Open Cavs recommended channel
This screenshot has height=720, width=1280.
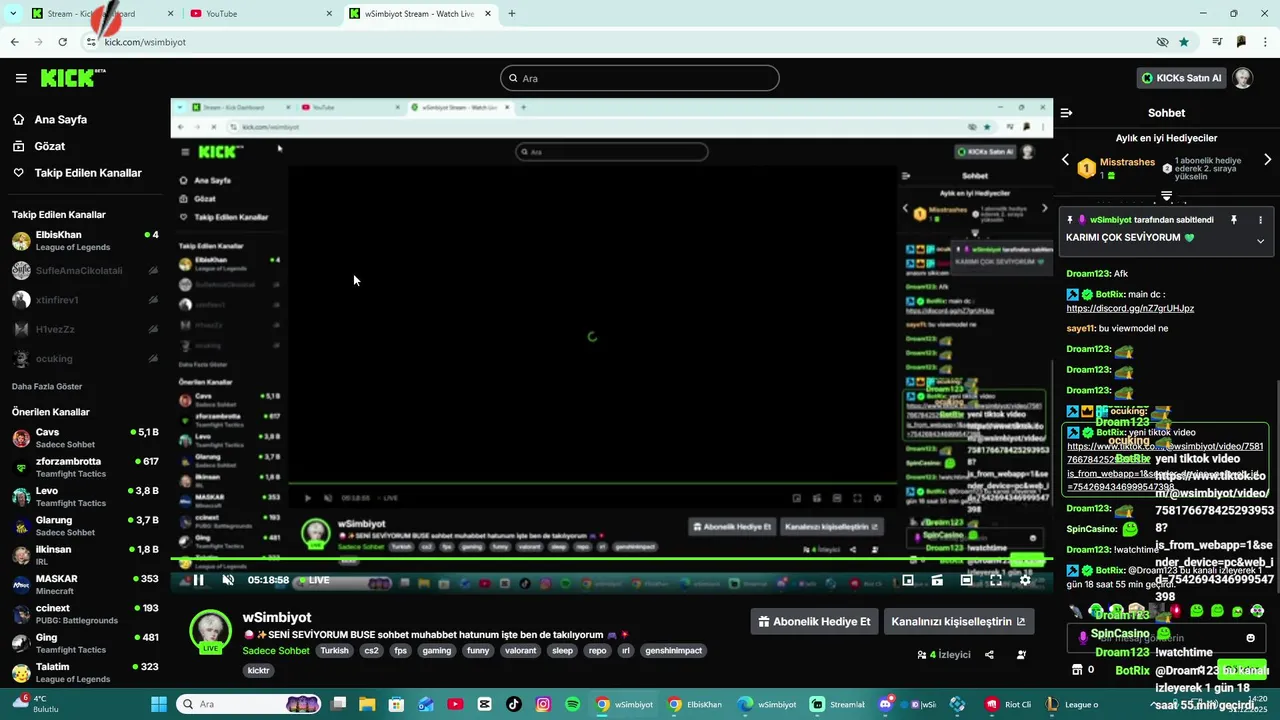point(84,438)
